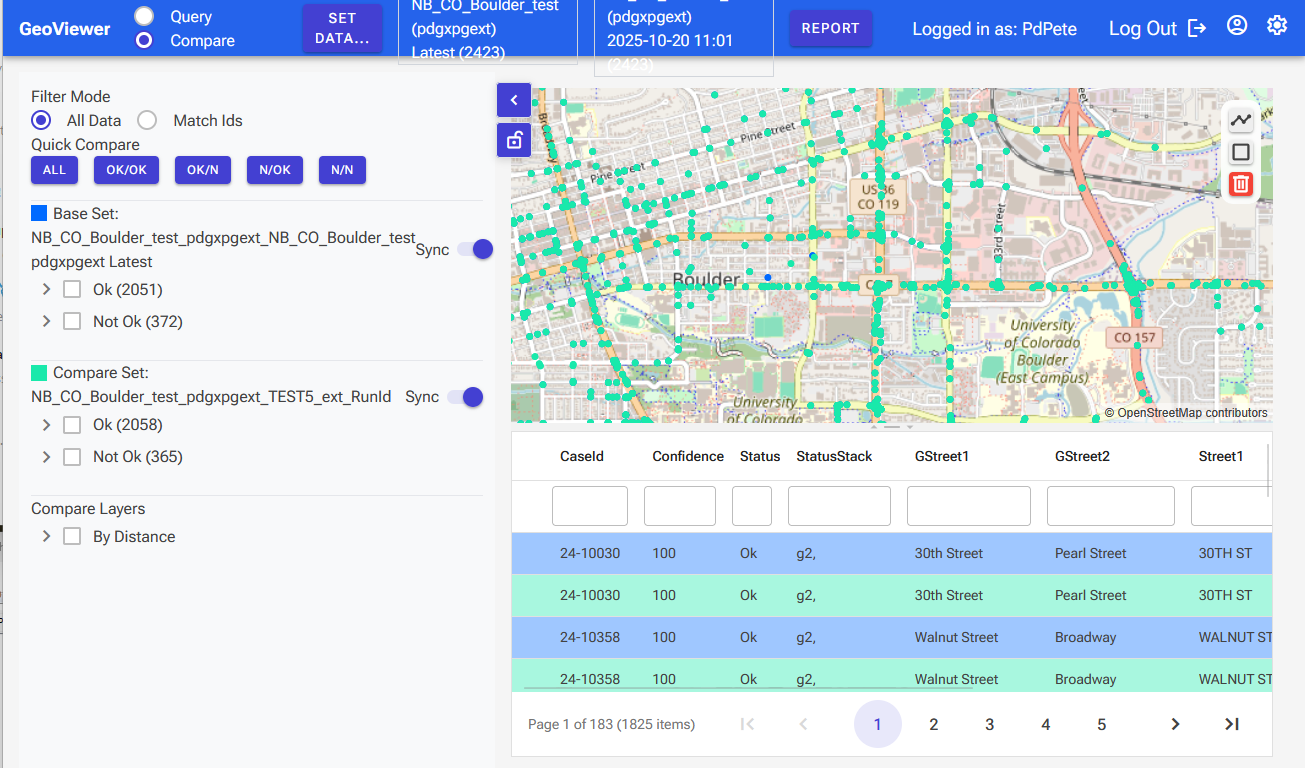Select the polyline draw tool on the map

click(x=1241, y=120)
